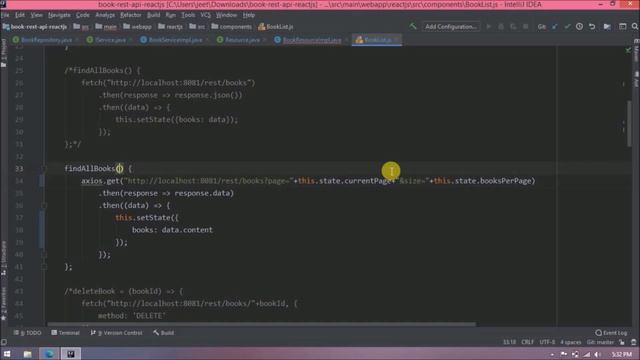640x360 pixels.
Task: Click the book-rest-api-reactjs project breadcrumb
Action: [x=35, y=27]
